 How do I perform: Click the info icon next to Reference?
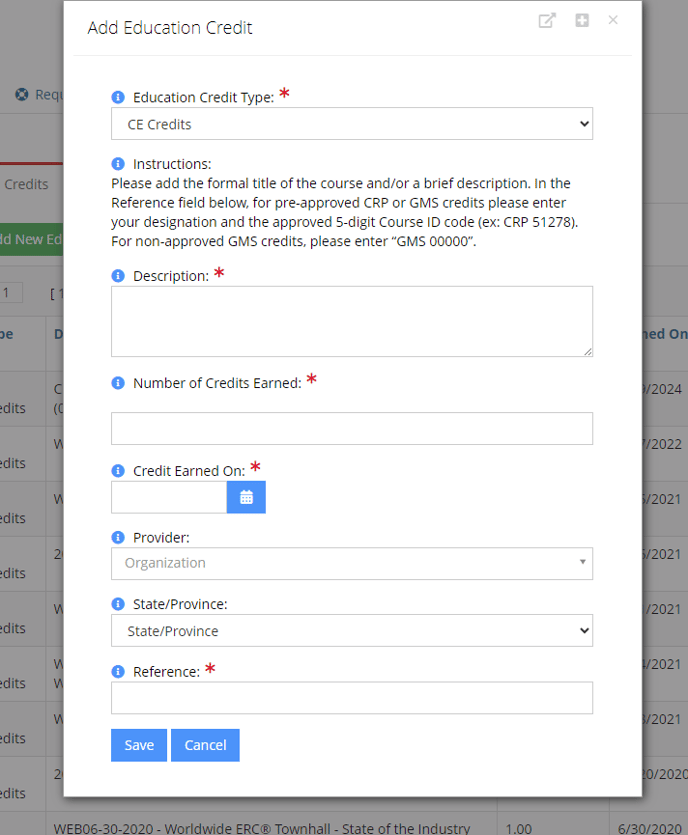(118, 672)
